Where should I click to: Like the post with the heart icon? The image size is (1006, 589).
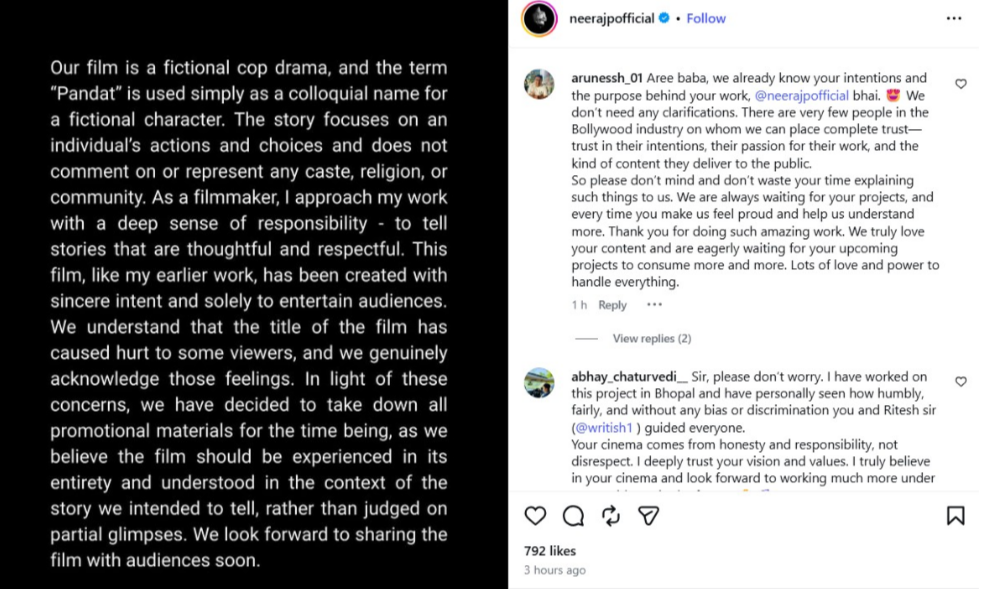tap(536, 515)
